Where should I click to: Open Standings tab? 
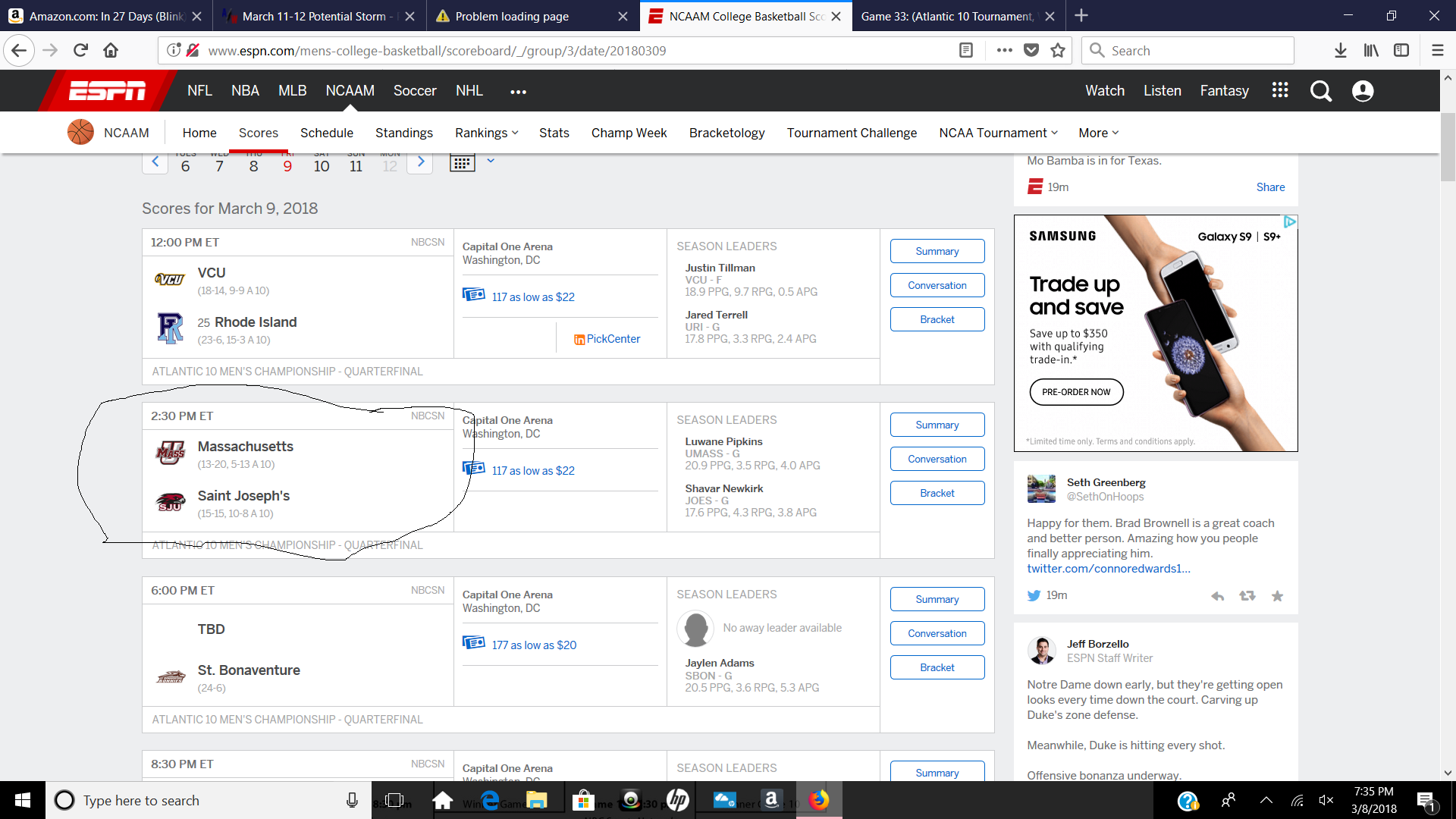pyautogui.click(x=404, y=133)
